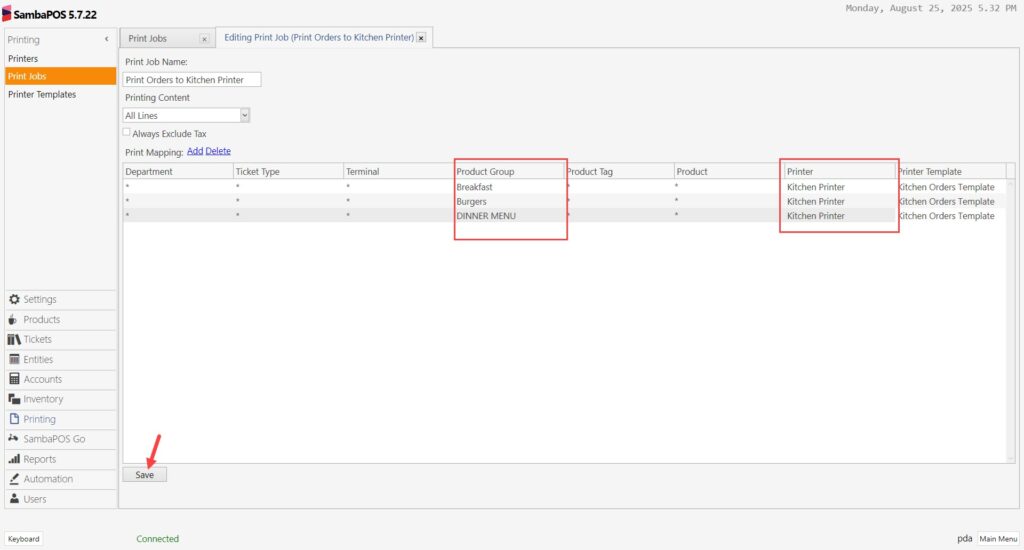Image resolution: width=1024 pixels, height=550 pixels.
Task: Click Kitchen Orders Template in Breakfast row
Action: [x=951, y=187]
